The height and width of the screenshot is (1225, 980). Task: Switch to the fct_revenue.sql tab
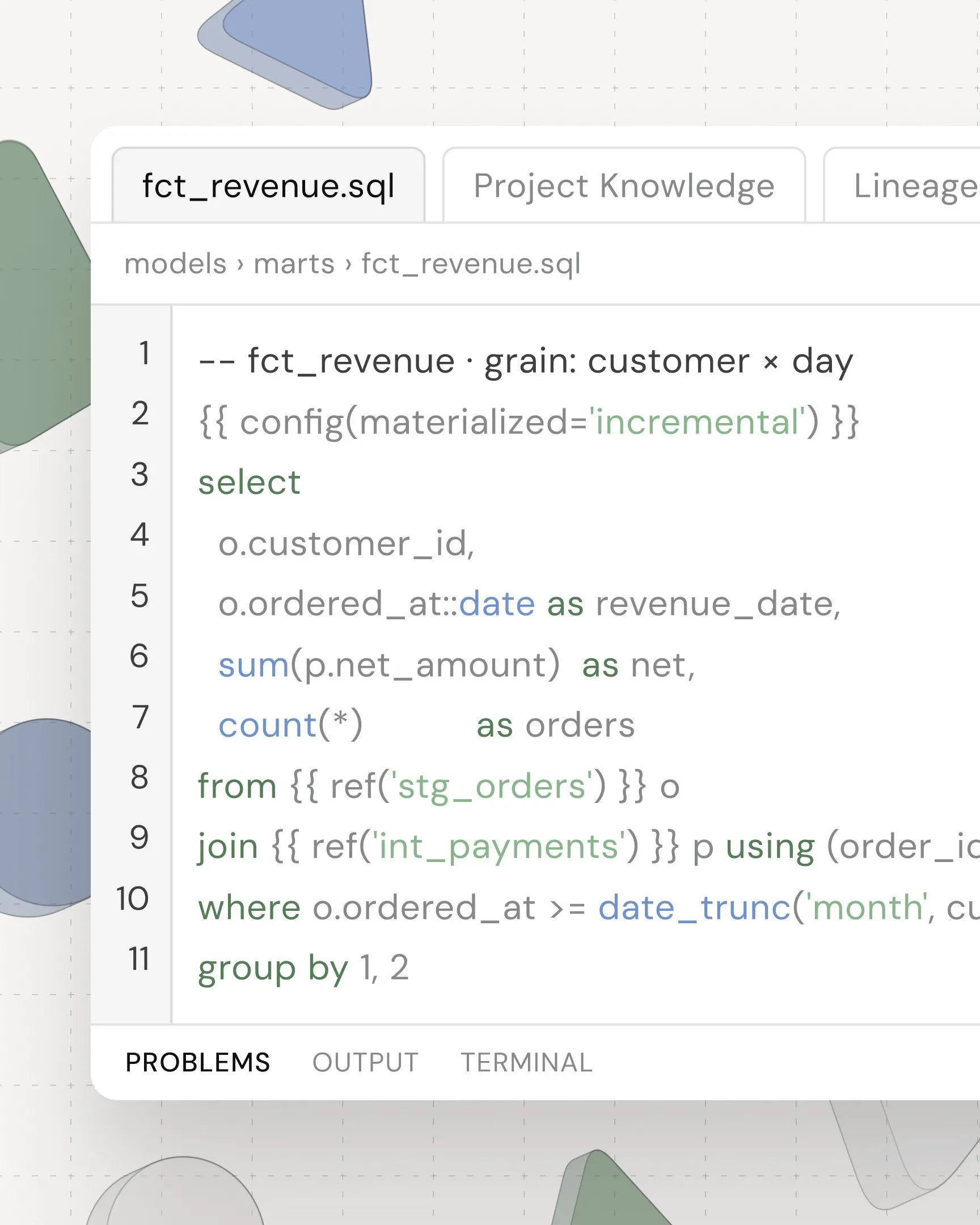[x=269, y=185]
